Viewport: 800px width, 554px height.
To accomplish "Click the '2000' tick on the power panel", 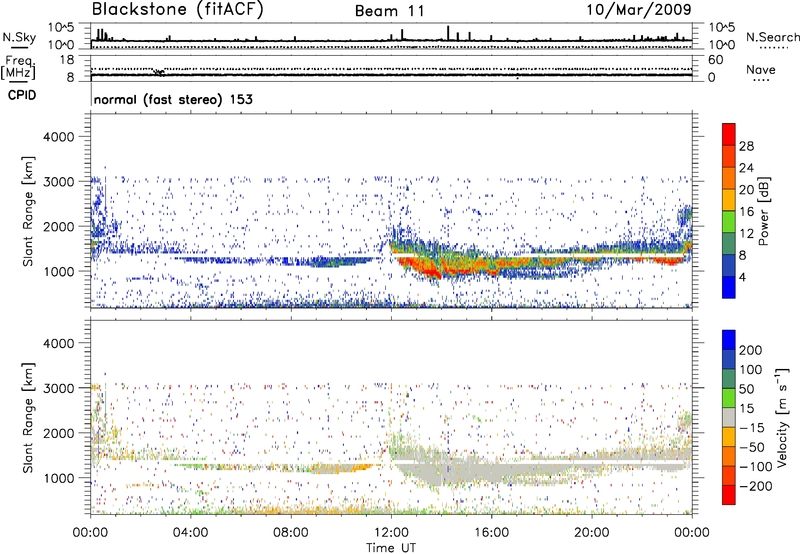I will tap(58, 226).
